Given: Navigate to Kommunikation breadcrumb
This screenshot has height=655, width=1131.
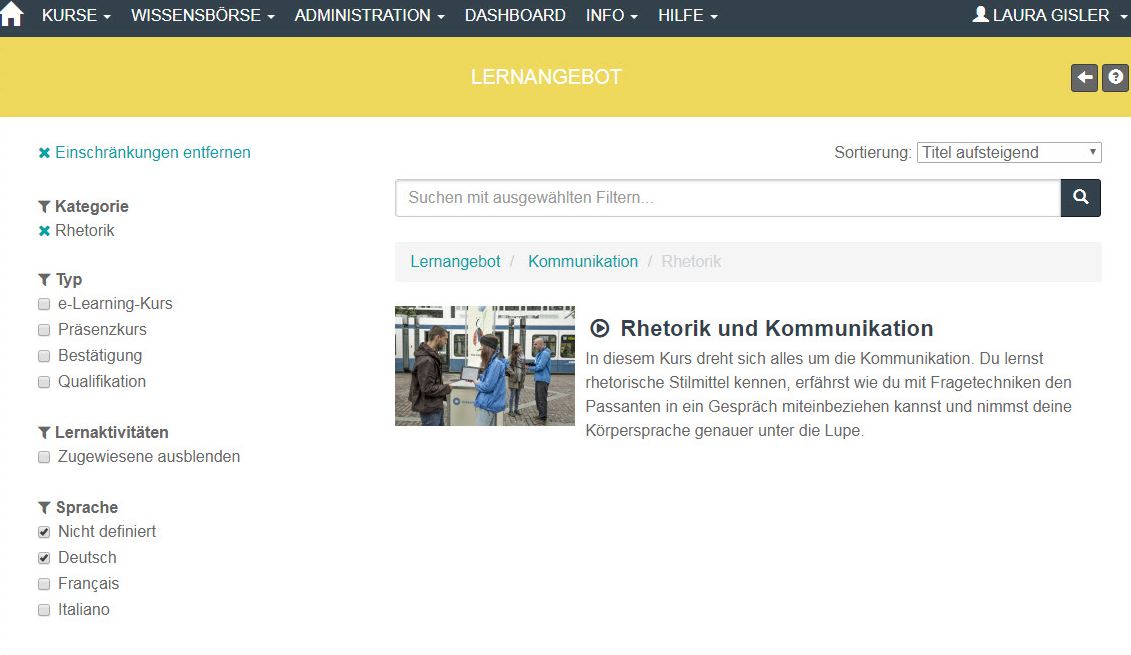Looking at the screenshot, I should [x=583, y=261].
